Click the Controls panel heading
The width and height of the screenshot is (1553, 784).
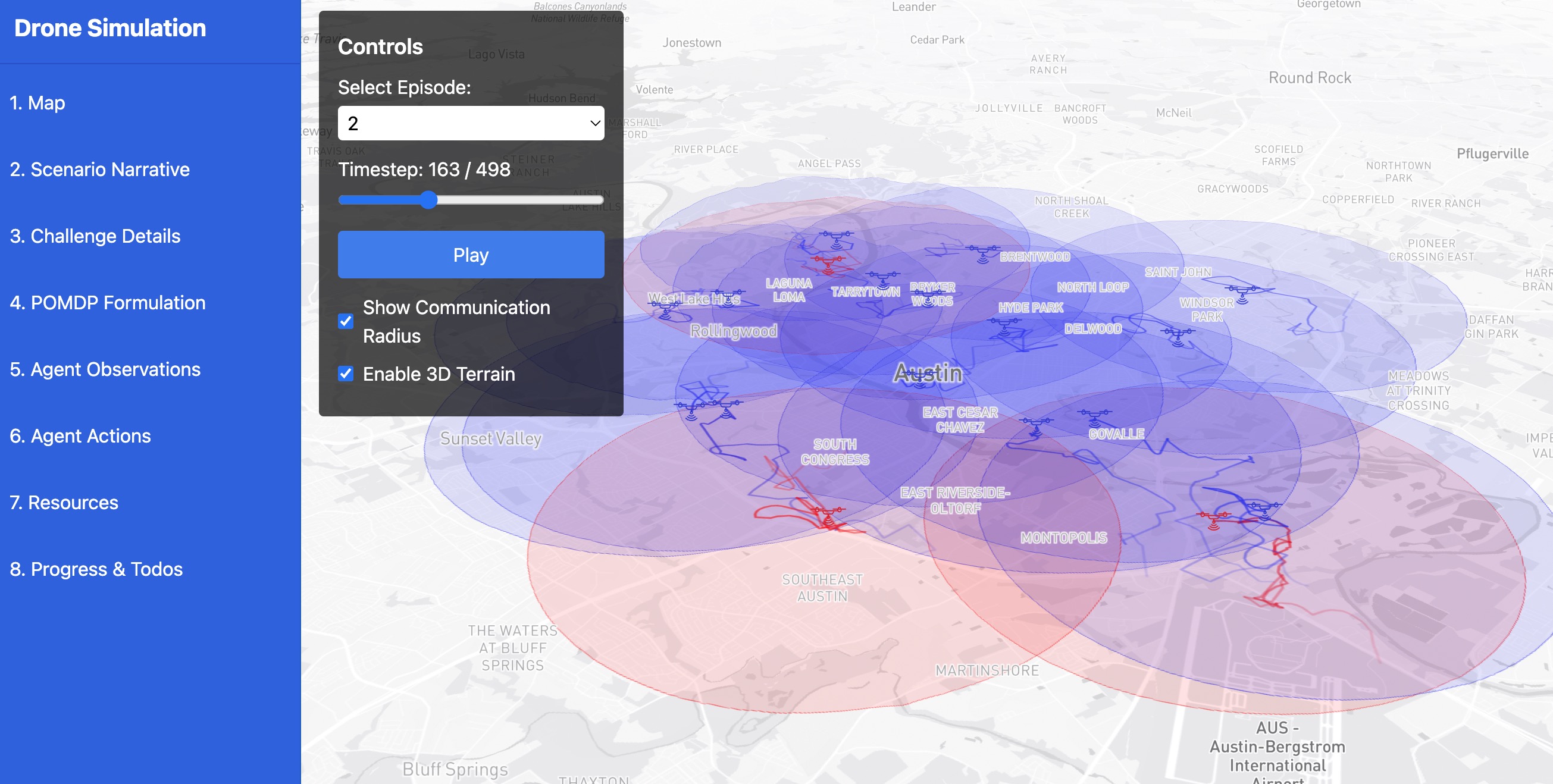(x=380, y=46)
